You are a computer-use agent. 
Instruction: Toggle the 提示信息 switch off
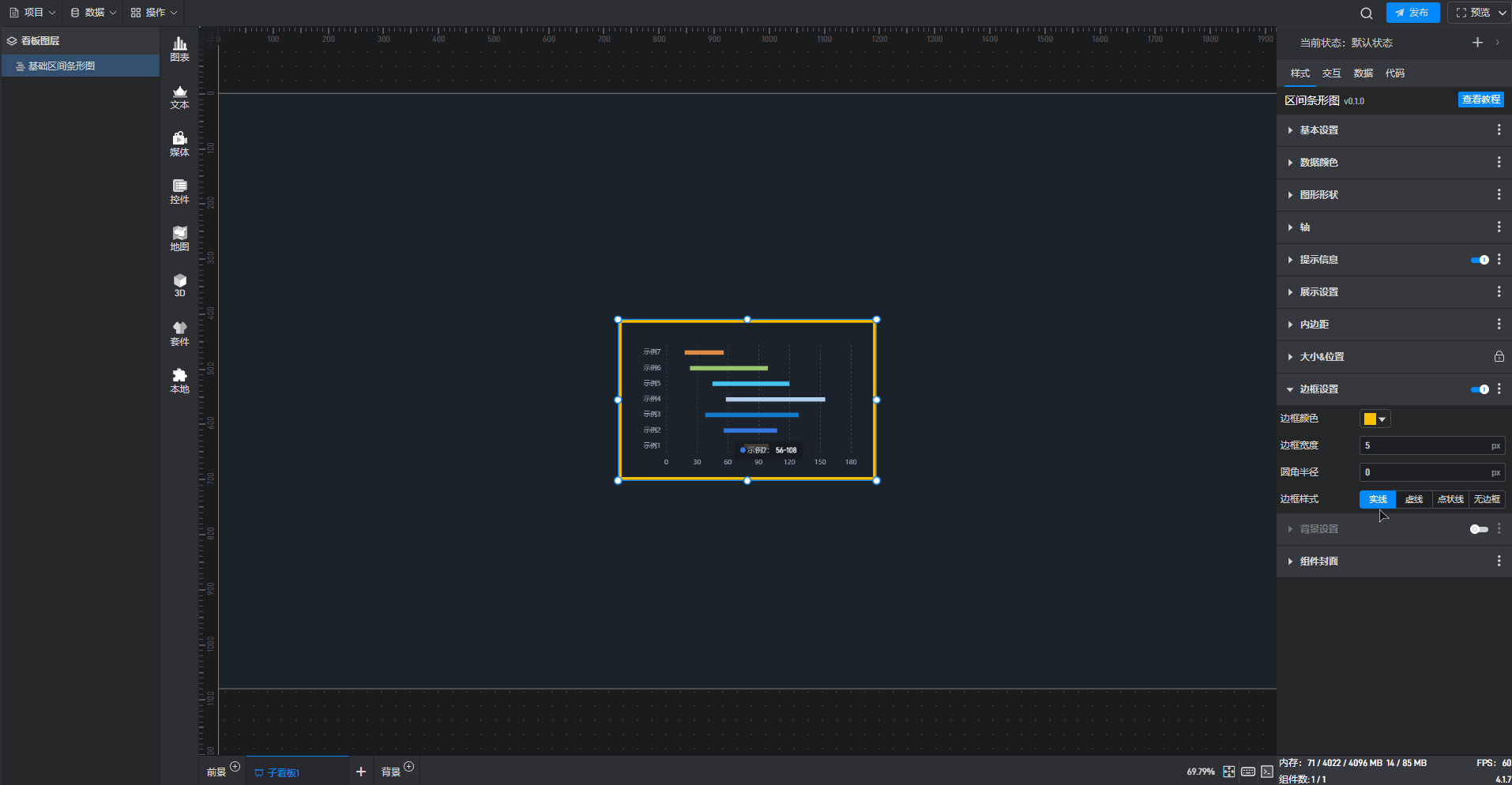point(1479,260)
